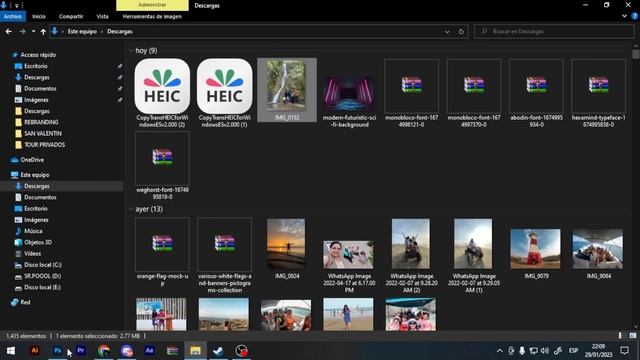Go back with the back arrow
The width and height of the screenshot is (640, 360).
[9, 31]
